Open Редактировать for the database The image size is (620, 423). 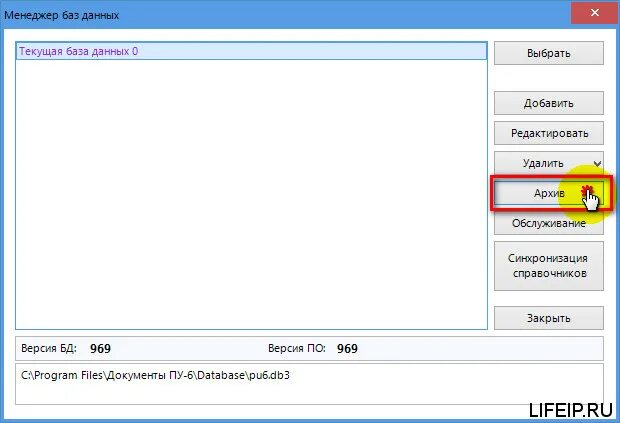[x=548, y=133]
